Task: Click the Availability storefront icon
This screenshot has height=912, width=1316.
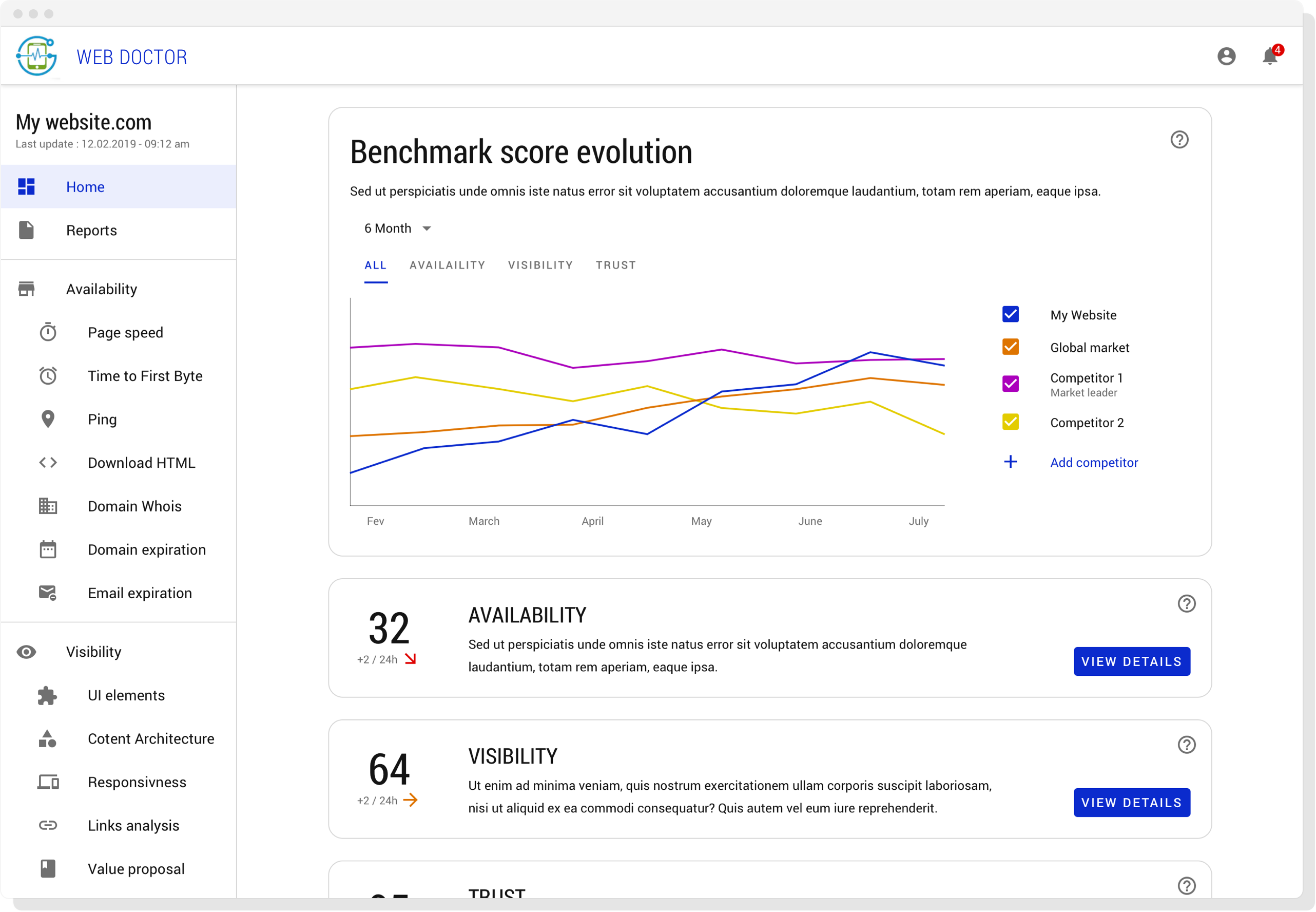Action: tap(26, 289)
